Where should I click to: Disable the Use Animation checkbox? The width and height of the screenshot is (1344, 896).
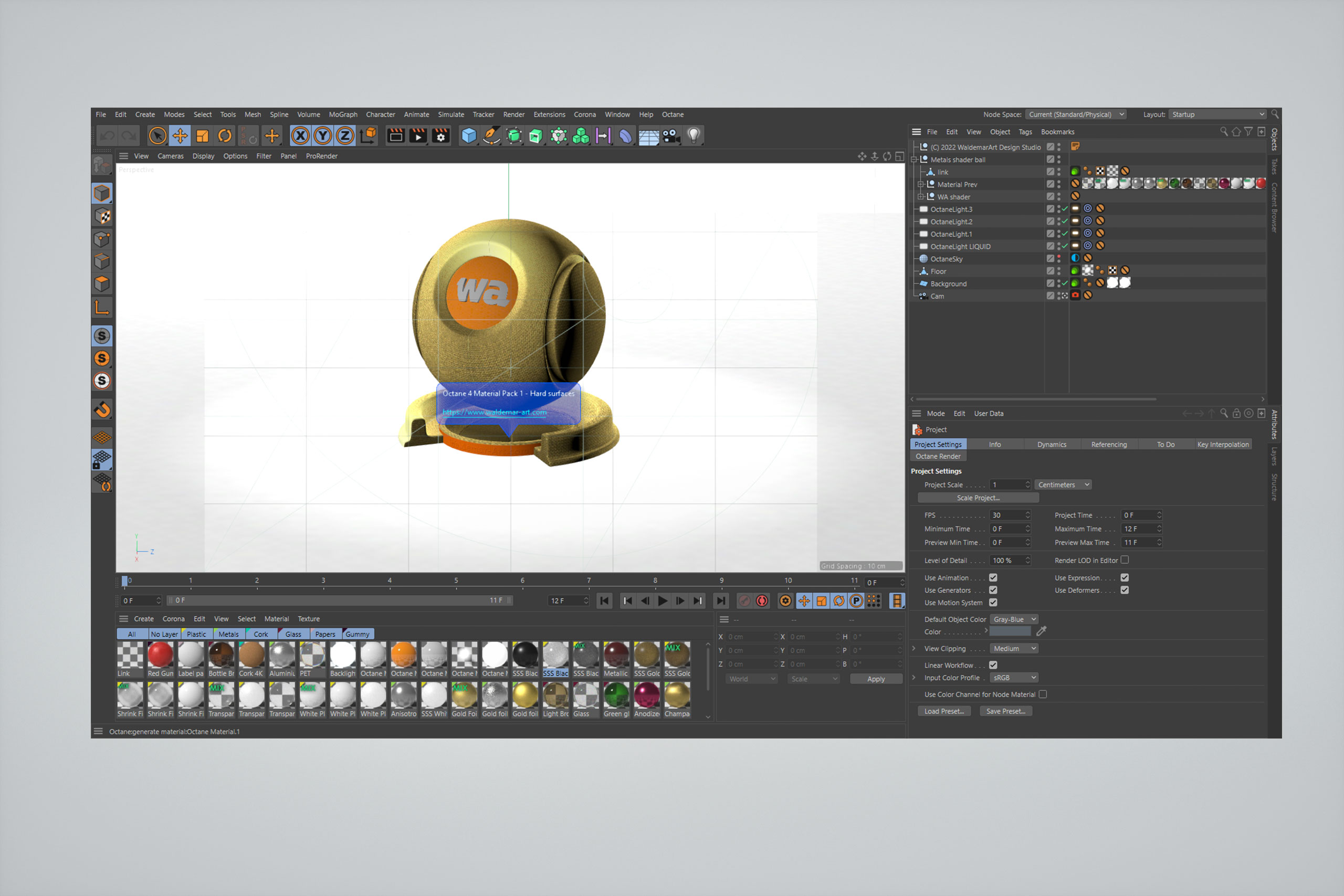[993, 578]
